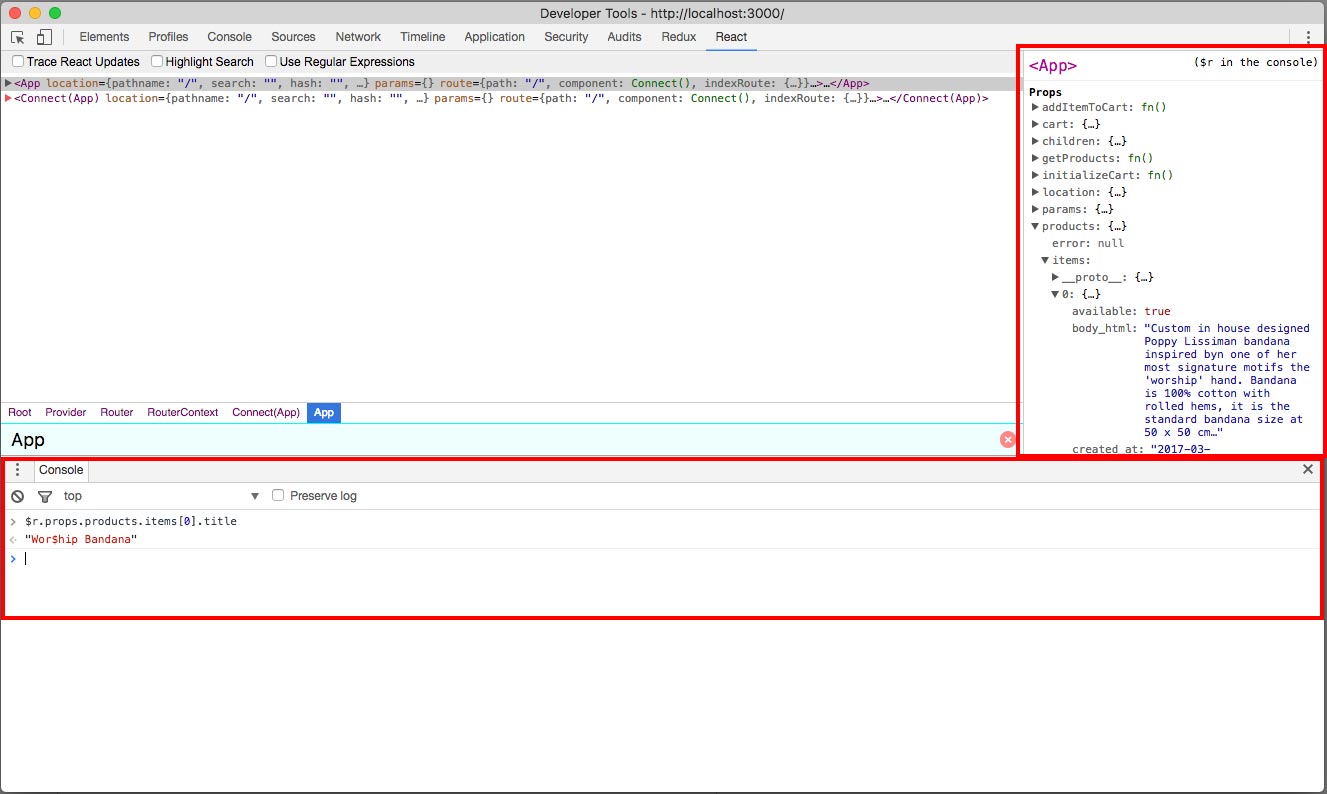
Task: Open the Timeline tab
Action: coord(422,37)
